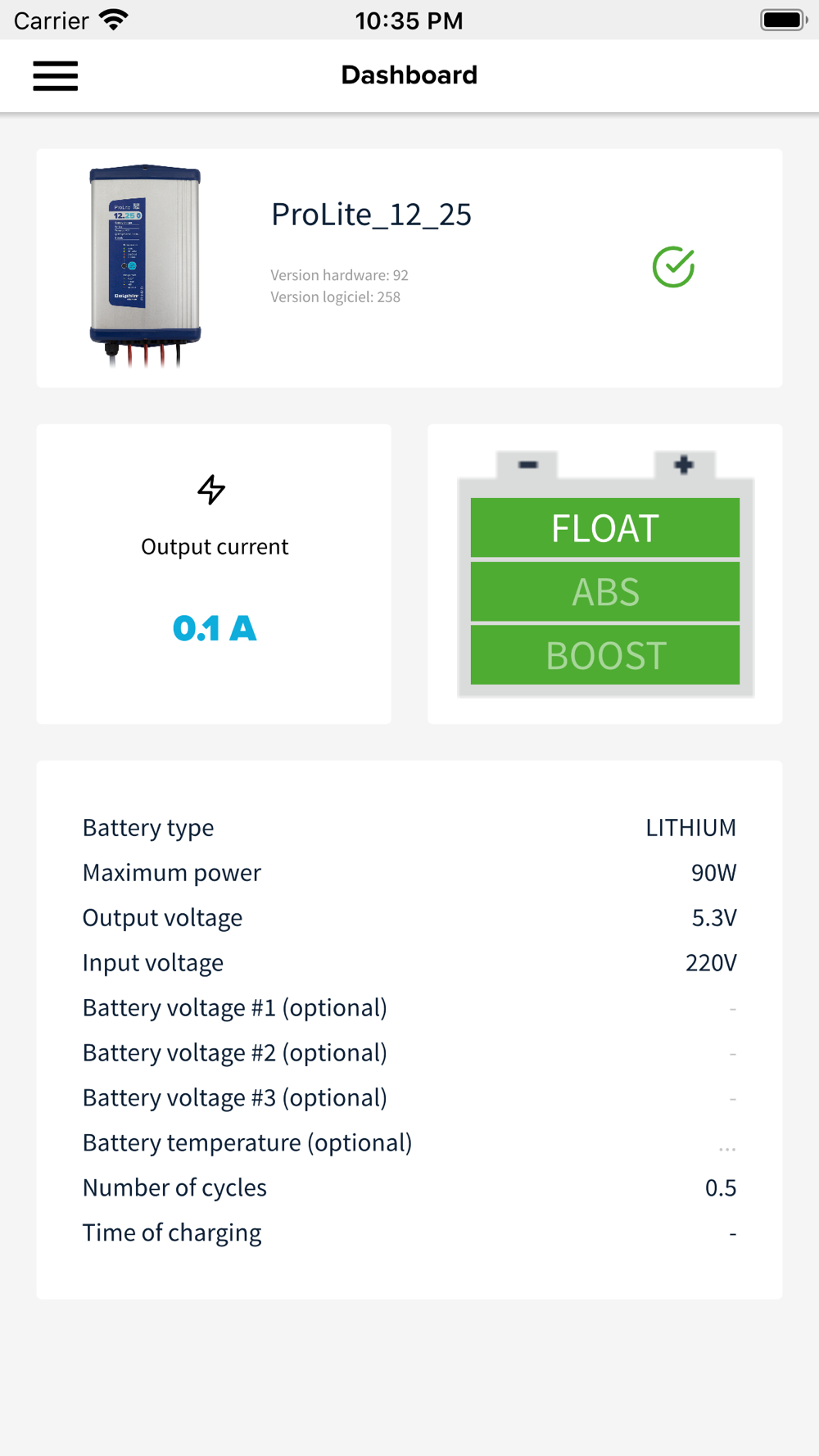Tap the Battery type LITHIUM row
819x1456 pixels.
point(409,827)
